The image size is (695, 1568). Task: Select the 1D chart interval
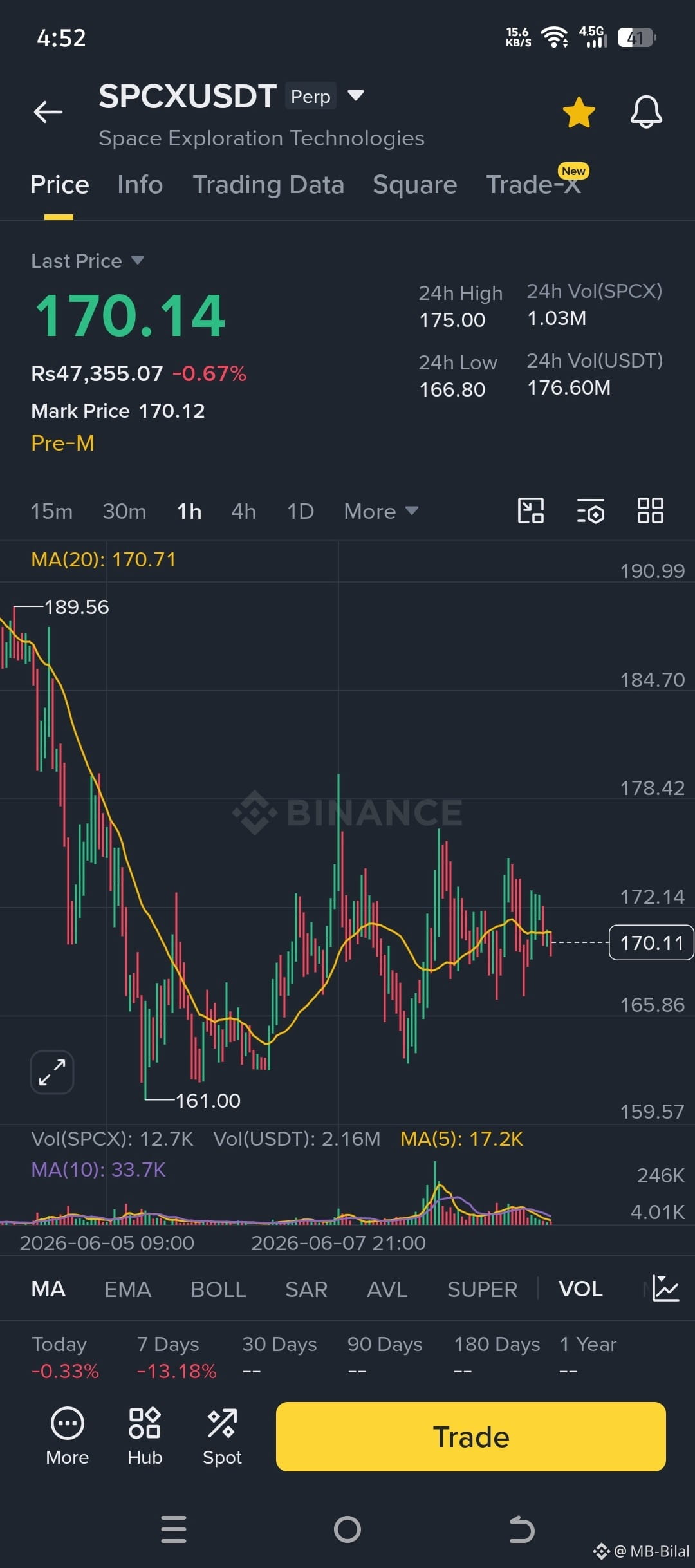(300, 511)
